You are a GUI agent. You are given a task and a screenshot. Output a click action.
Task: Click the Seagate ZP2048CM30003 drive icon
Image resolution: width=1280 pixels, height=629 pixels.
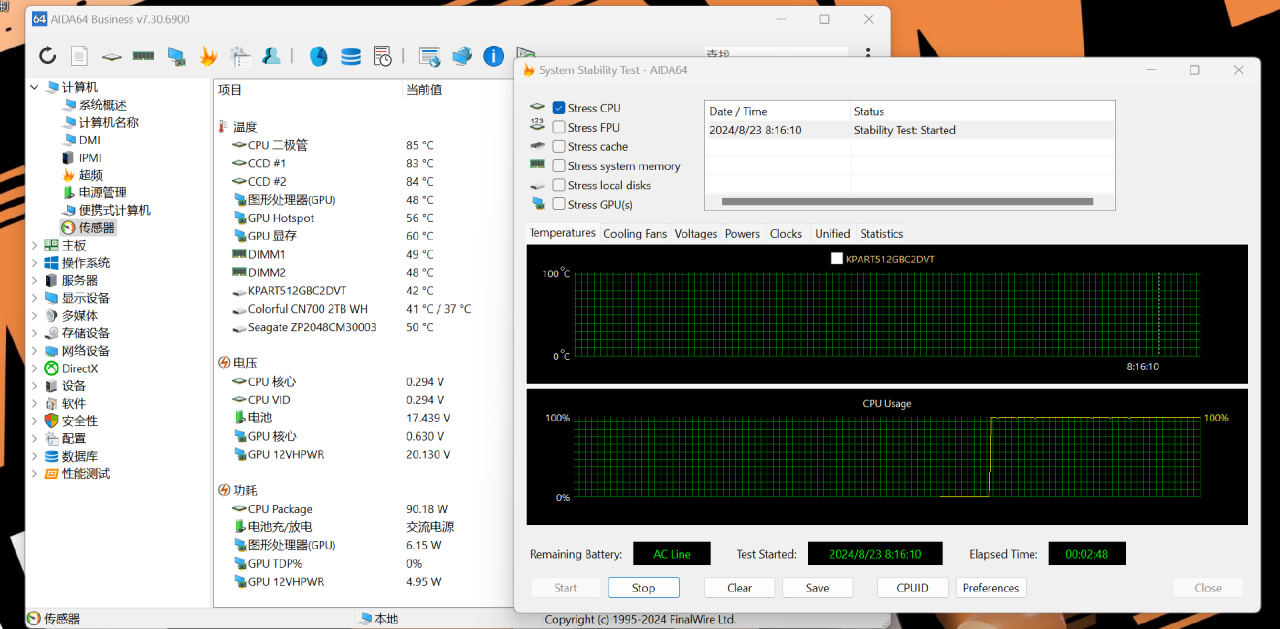pos(239,327)
